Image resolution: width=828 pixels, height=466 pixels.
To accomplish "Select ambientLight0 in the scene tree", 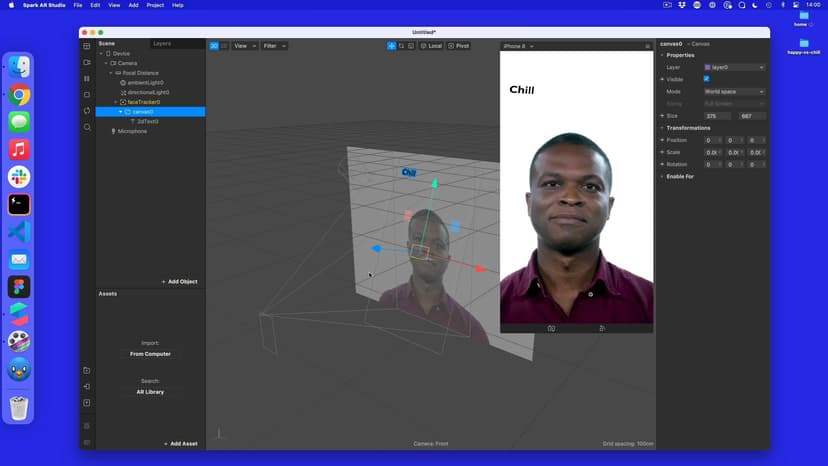I will point(145,82).
